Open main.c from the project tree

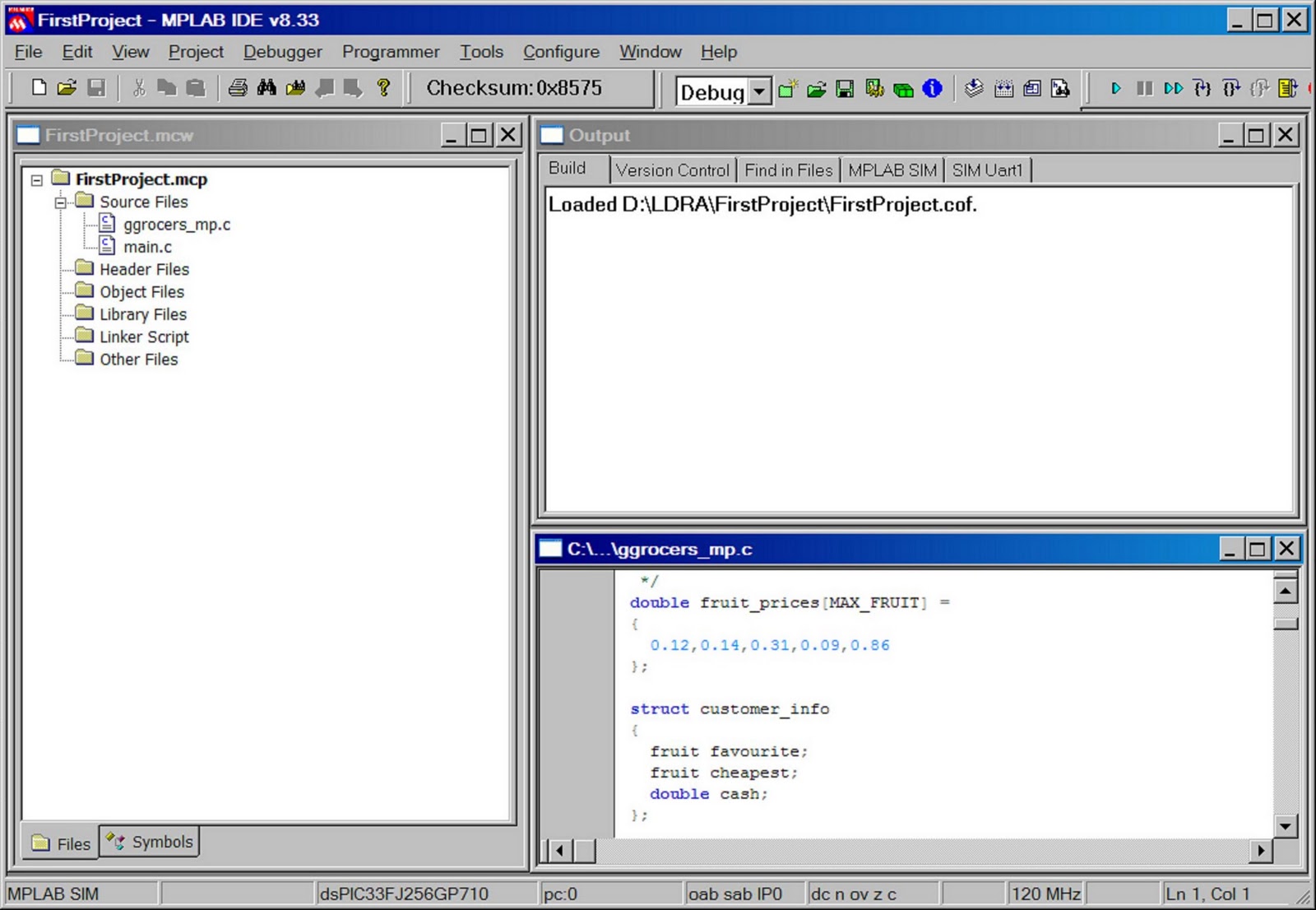pyautogui.click(x=149, y=246)
